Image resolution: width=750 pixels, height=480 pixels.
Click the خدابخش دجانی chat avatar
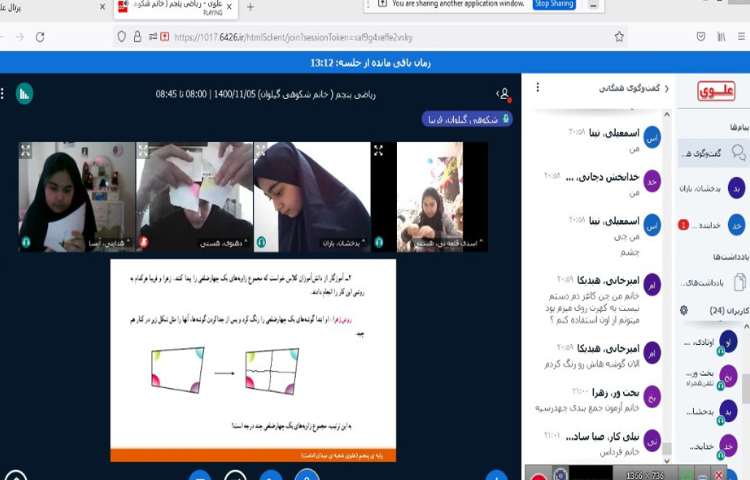tap(652, 181)
